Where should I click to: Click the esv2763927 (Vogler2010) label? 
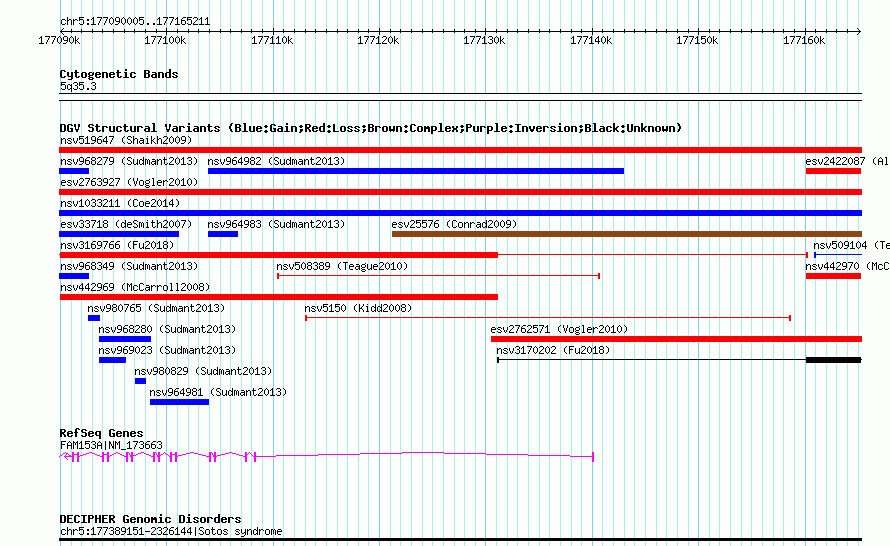click(129, 182)
